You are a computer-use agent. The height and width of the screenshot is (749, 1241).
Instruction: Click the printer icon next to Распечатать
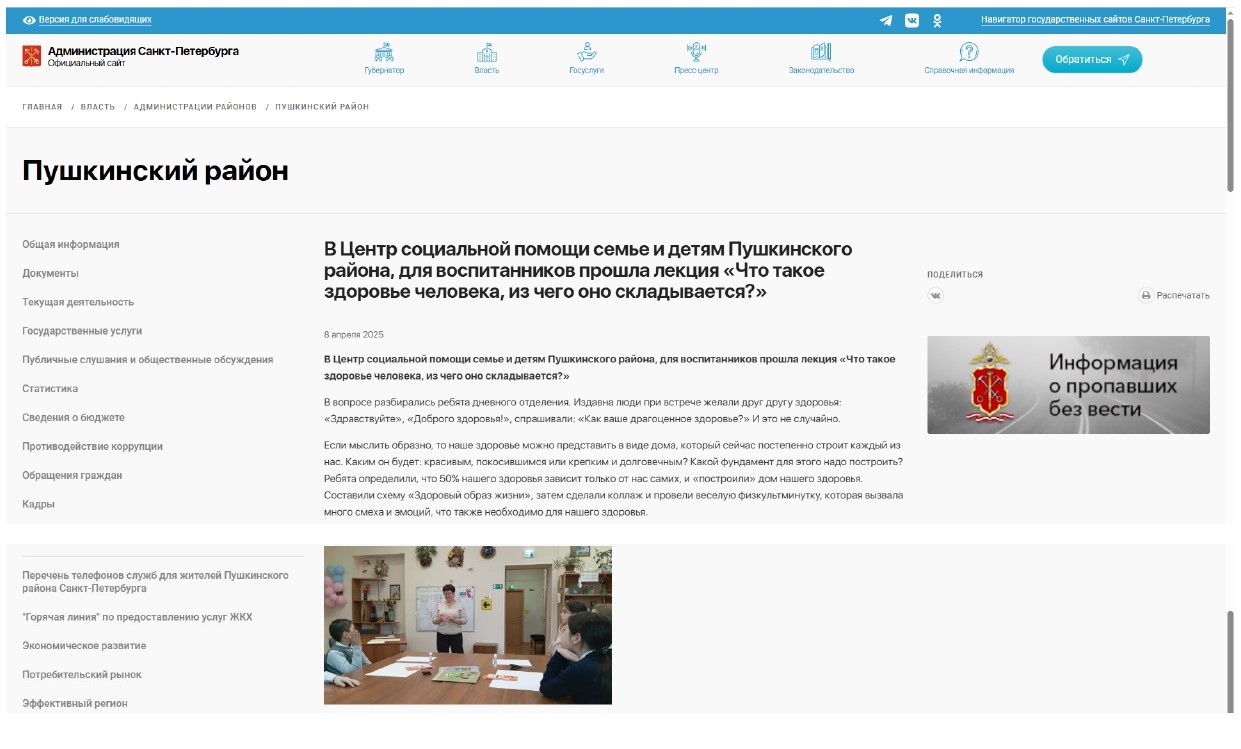click(1146, 295)
